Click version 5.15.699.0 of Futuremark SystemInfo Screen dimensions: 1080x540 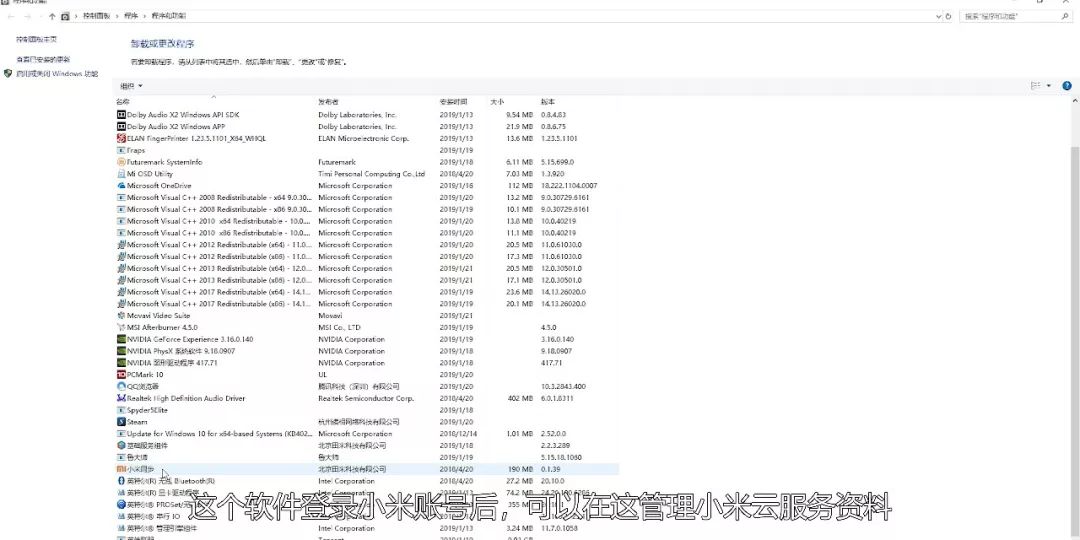(x=557, y=162)
